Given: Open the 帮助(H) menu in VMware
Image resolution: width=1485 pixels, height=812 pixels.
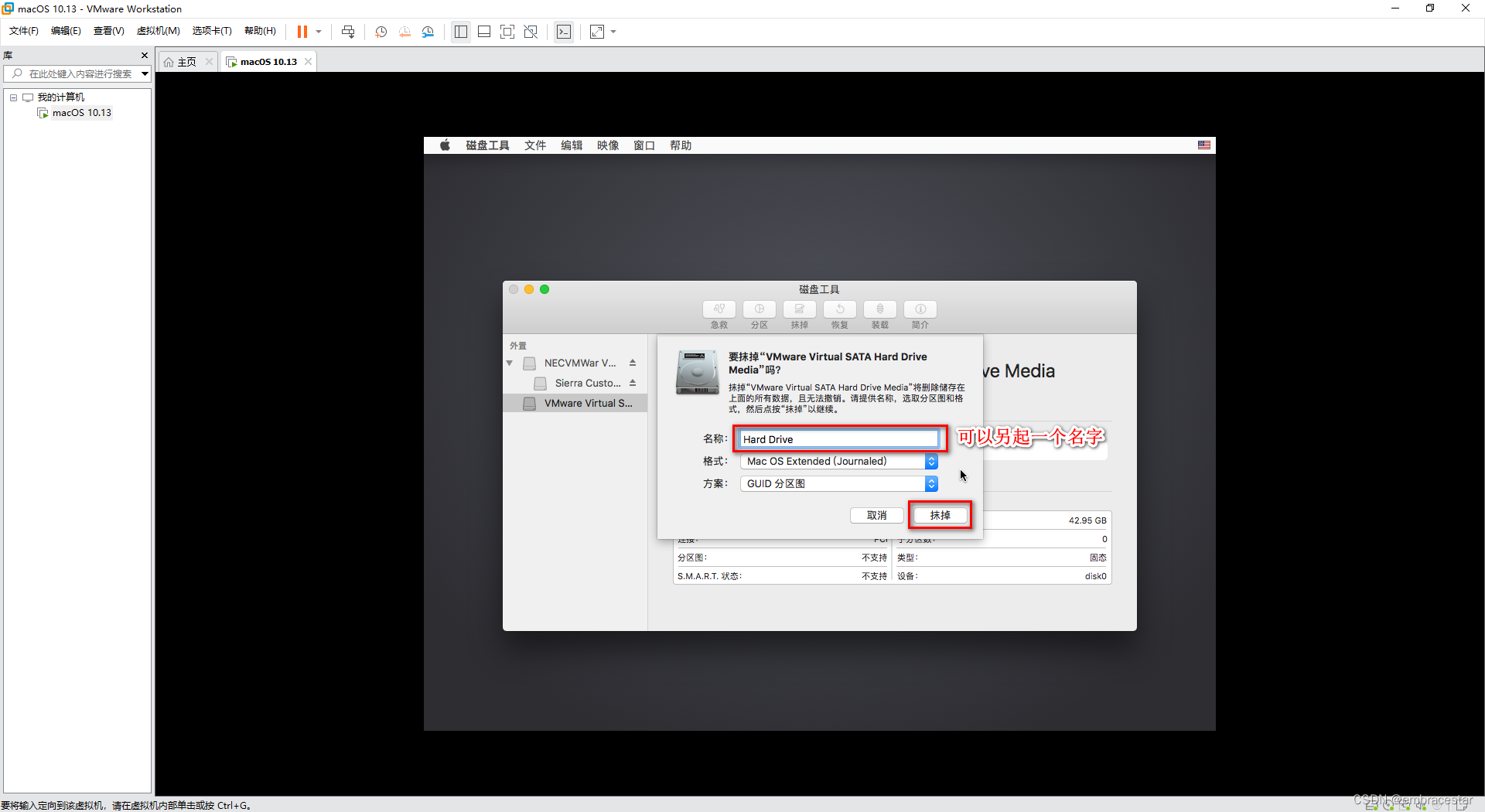Looking at the screenshot, I should (x=260, y=31).
